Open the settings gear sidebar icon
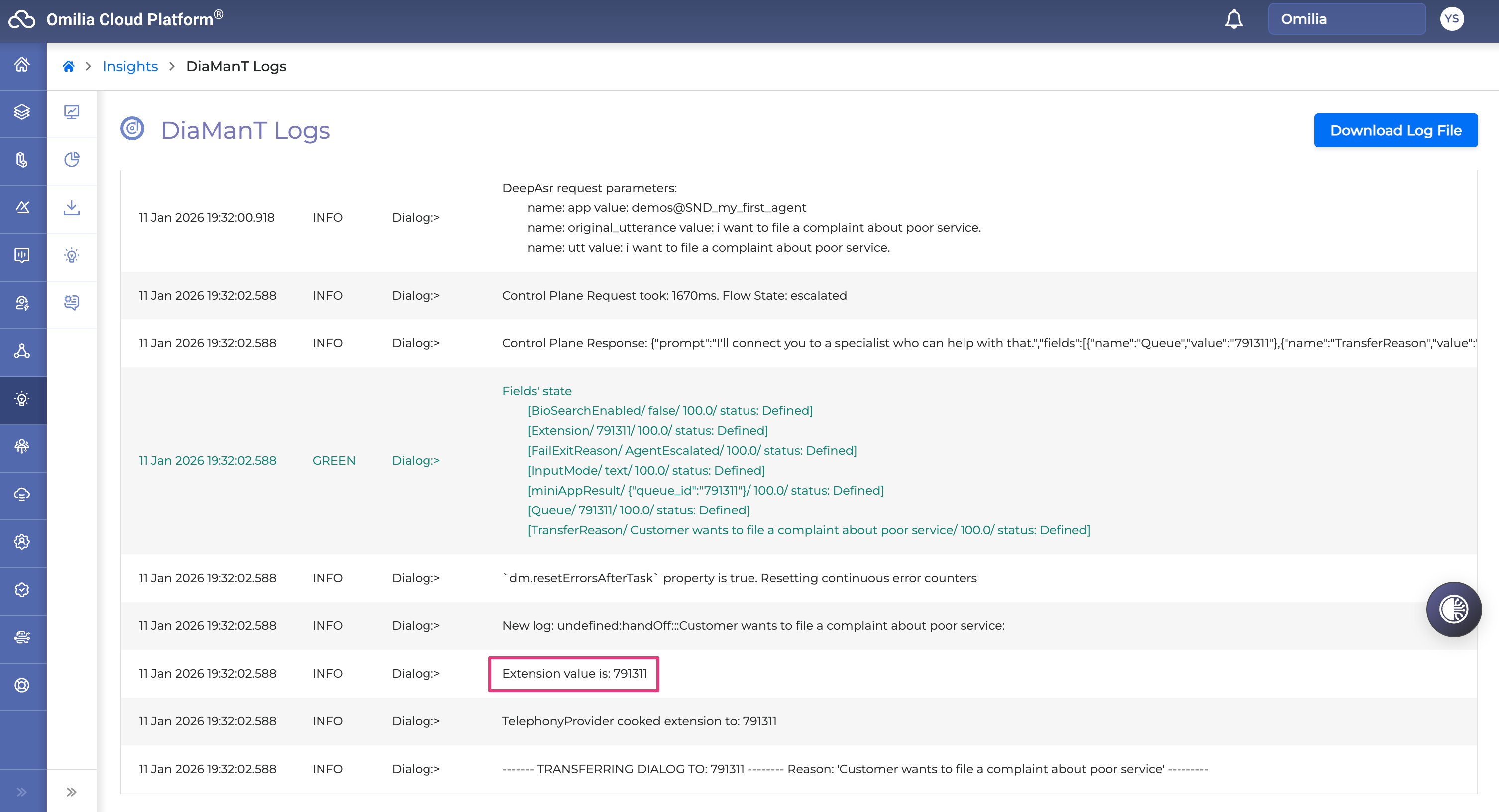Viewport: 1499px width, 812px height. (x=22, y=542)
